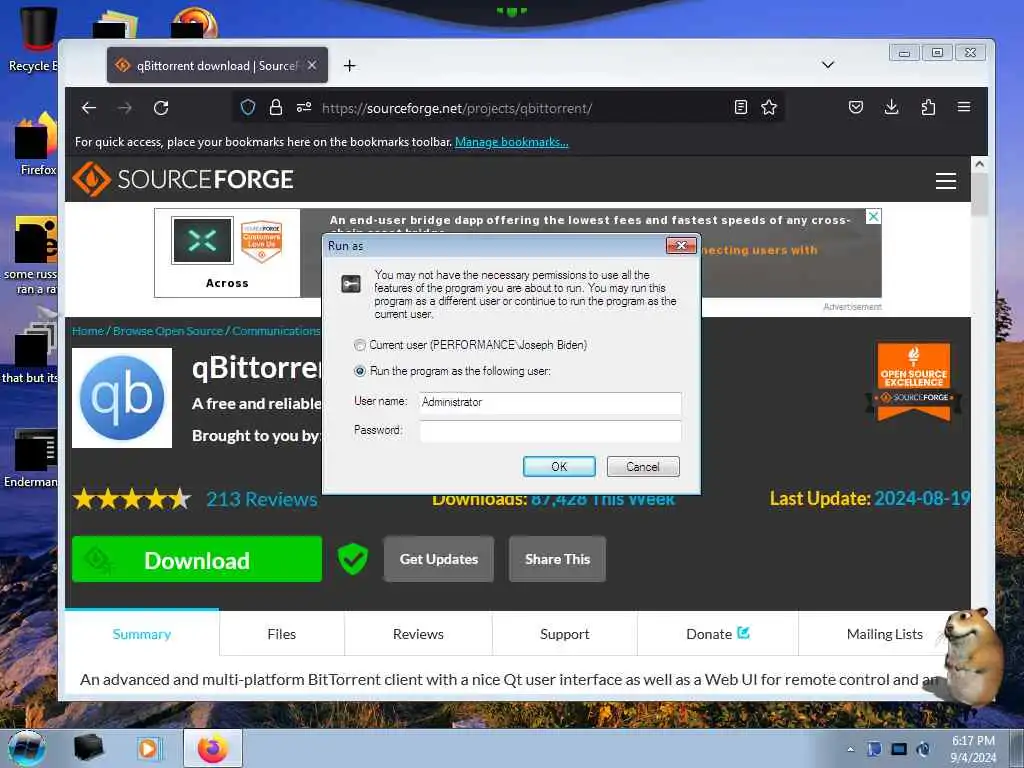Open the Donate external link icon
1024x768 pixels.
click(743, 633)
